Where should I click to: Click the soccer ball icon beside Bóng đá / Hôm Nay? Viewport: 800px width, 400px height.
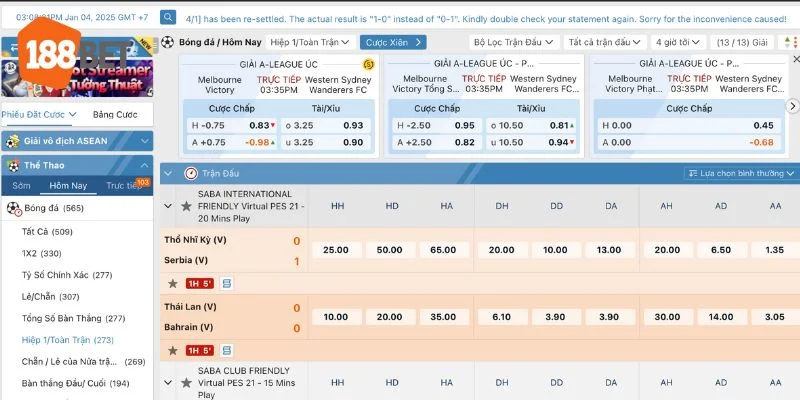pyautogui.click(x=167, y=42)
